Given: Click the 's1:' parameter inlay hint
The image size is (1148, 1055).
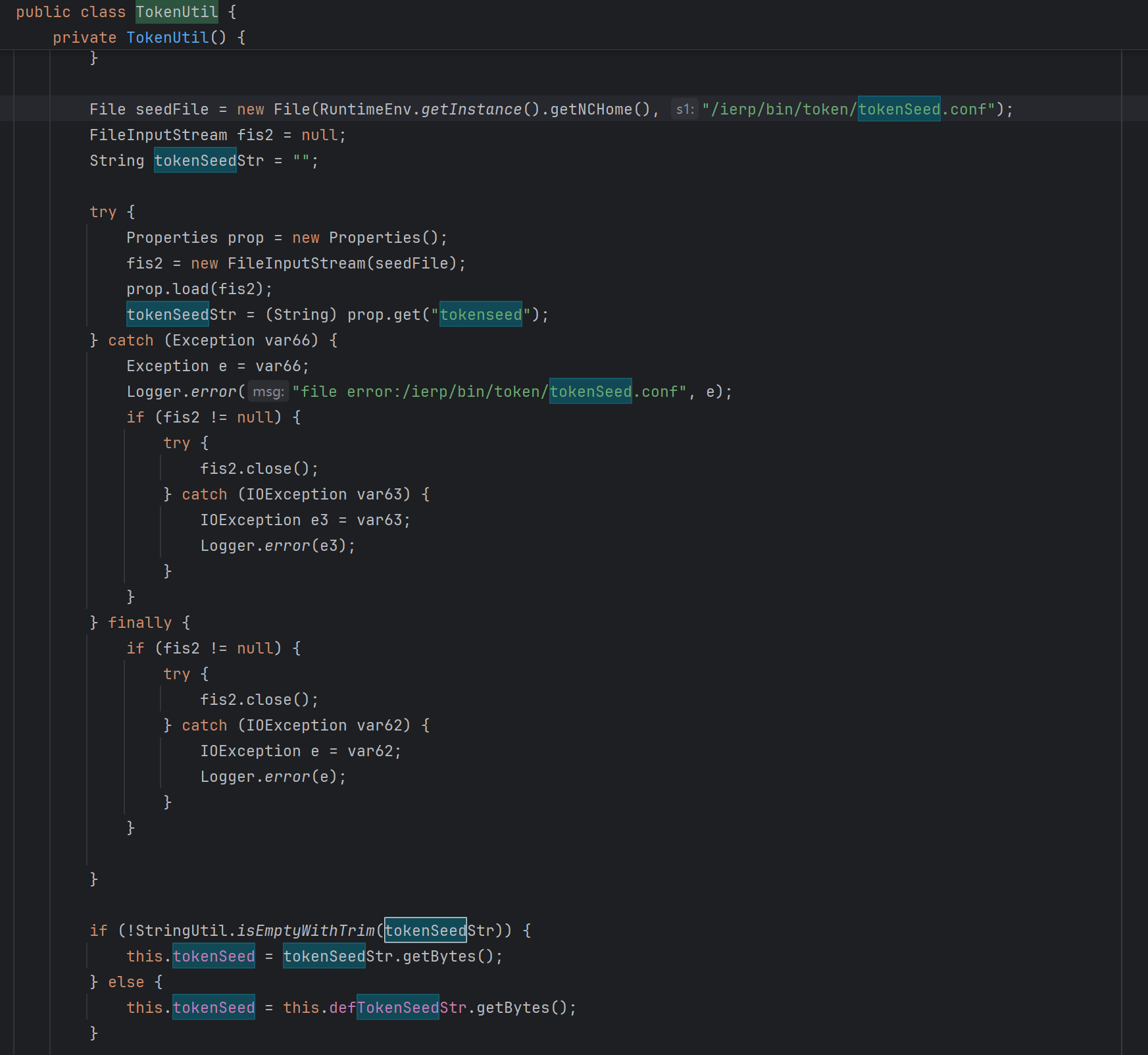Looking at the screenshot, I should [684, 109].
